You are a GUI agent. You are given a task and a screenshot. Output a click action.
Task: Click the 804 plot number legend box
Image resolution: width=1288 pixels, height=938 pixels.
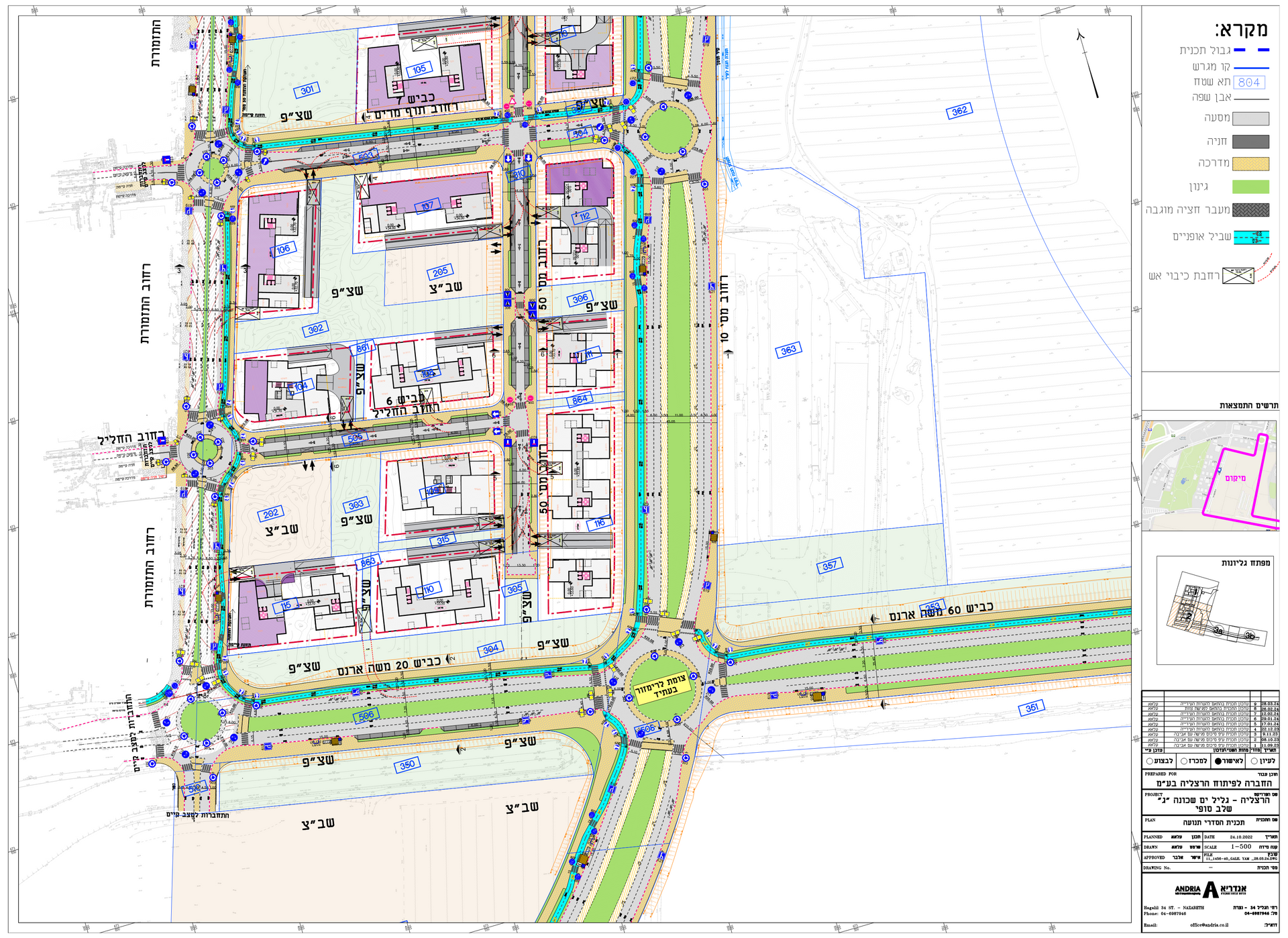[1248, 83]
